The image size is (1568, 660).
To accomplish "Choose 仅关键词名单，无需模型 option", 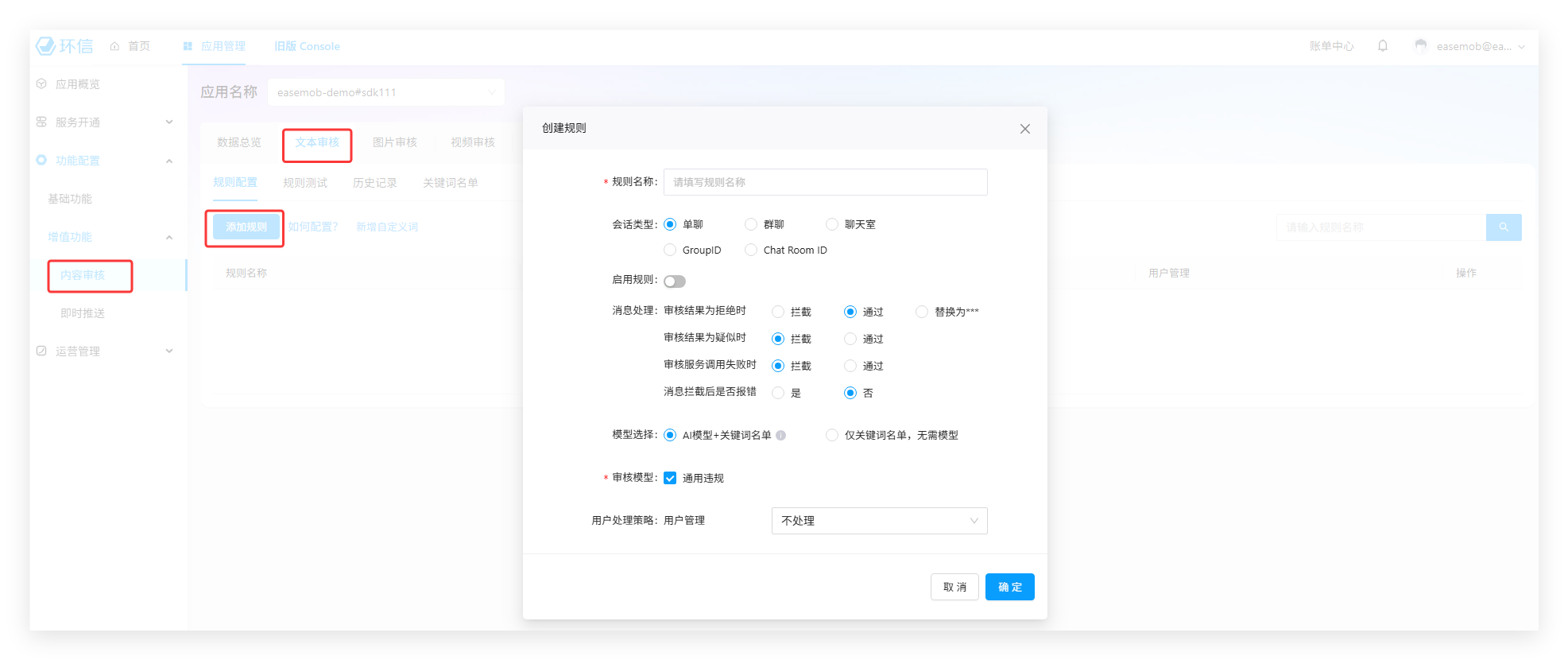I will (832, 435).
